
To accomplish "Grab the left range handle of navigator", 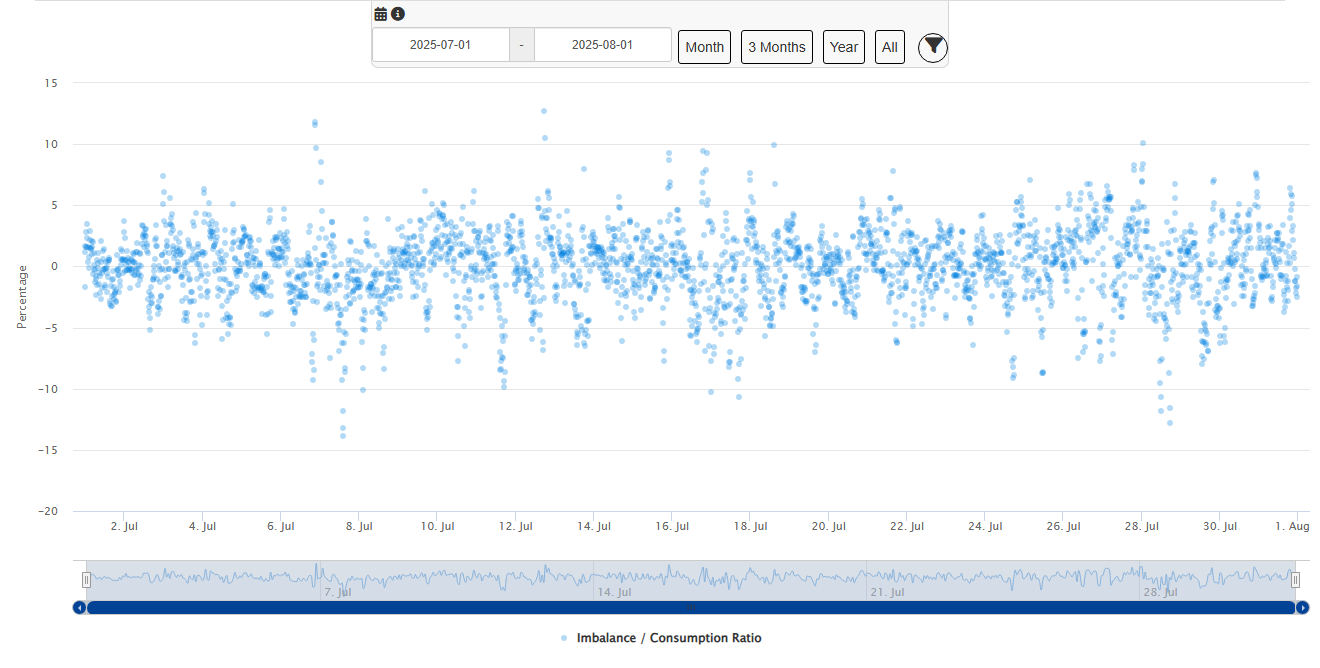I will pyautogui.click(x=87, y=579).
